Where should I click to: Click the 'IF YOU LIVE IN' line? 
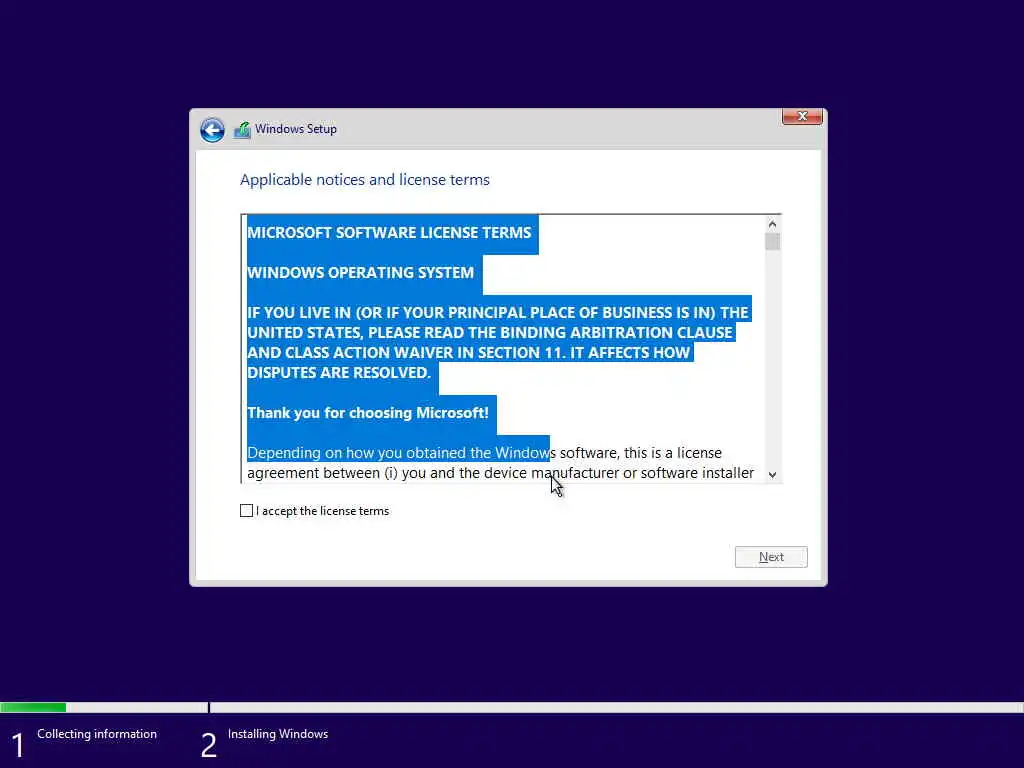pos(498,313)
